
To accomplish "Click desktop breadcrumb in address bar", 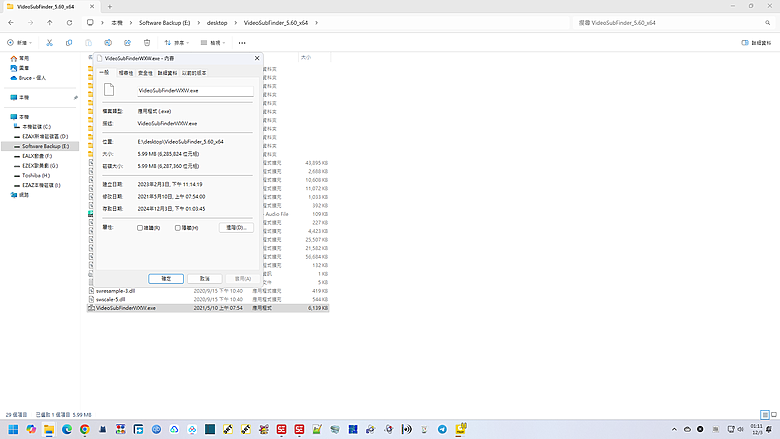I will 217,23.
